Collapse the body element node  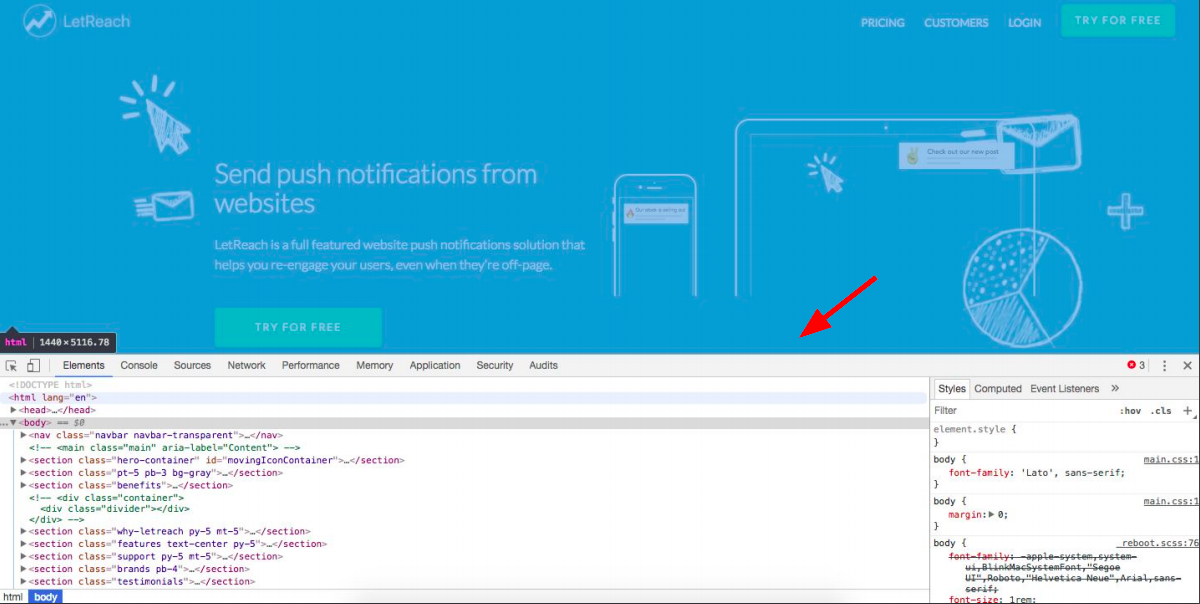point(14,423)
